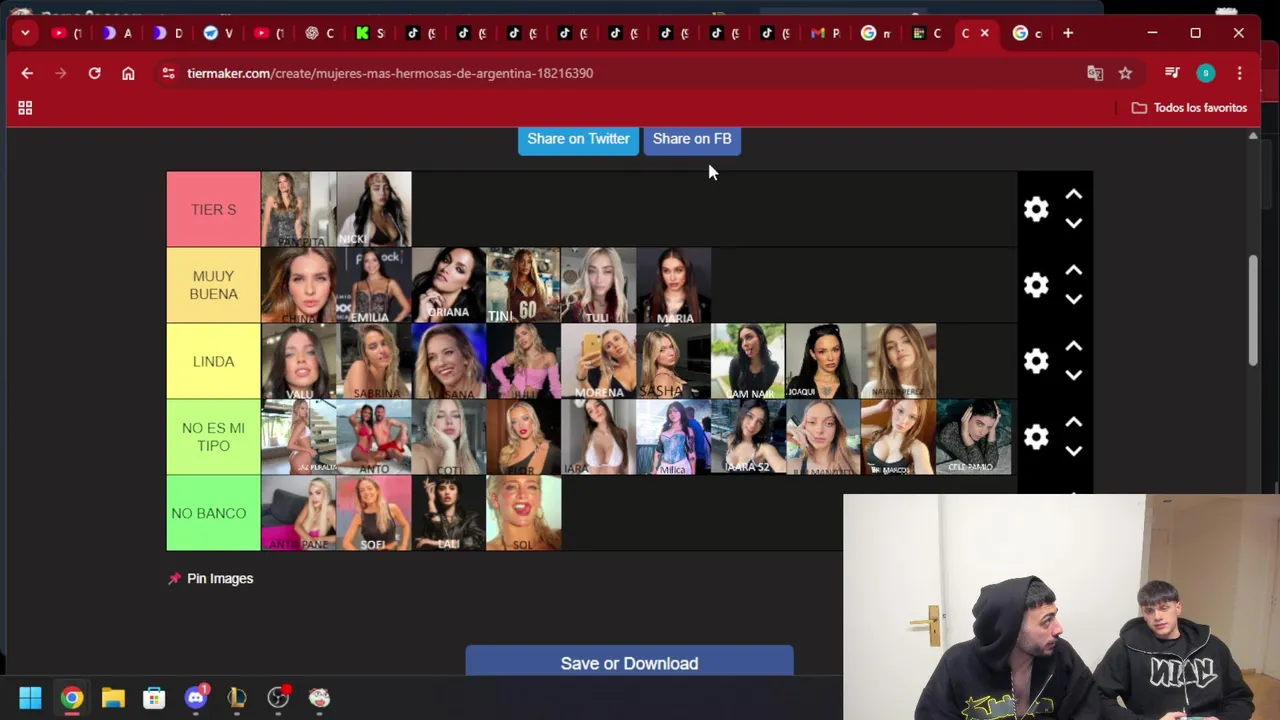Image resolution: width=1280 pixels, height=720 pixels.
Task: Open the apps grid in bookmarks bar
Action: pos(25,107)
